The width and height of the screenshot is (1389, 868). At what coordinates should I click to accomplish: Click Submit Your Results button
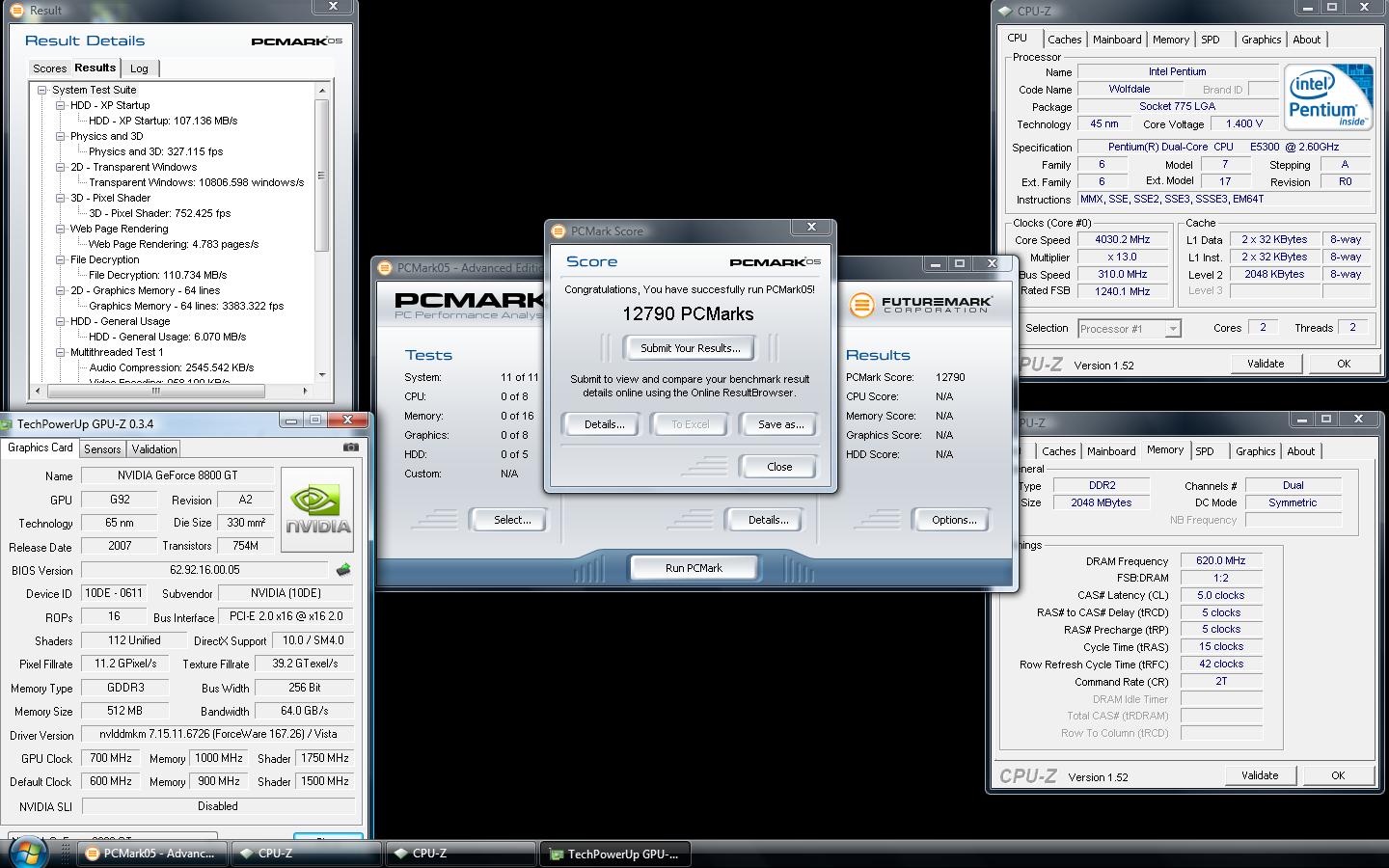coord(691,348)
